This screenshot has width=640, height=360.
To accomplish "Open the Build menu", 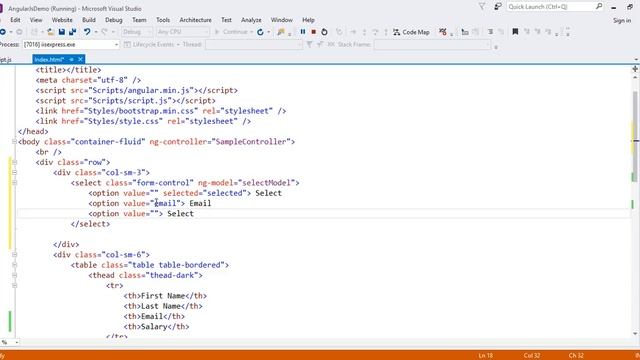I will tap(89, 20).
